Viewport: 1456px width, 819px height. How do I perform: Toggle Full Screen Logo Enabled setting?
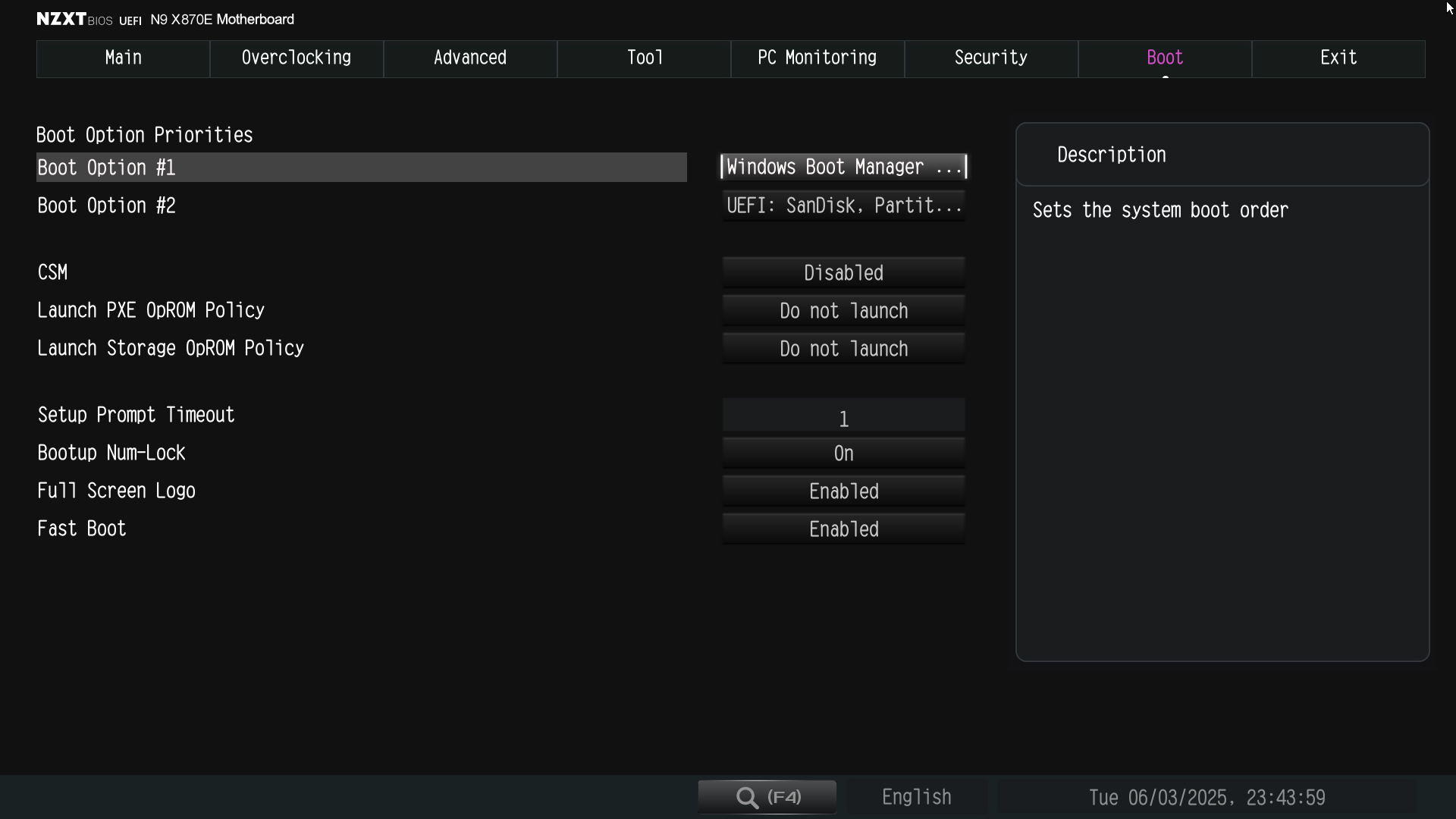[843, 491]
